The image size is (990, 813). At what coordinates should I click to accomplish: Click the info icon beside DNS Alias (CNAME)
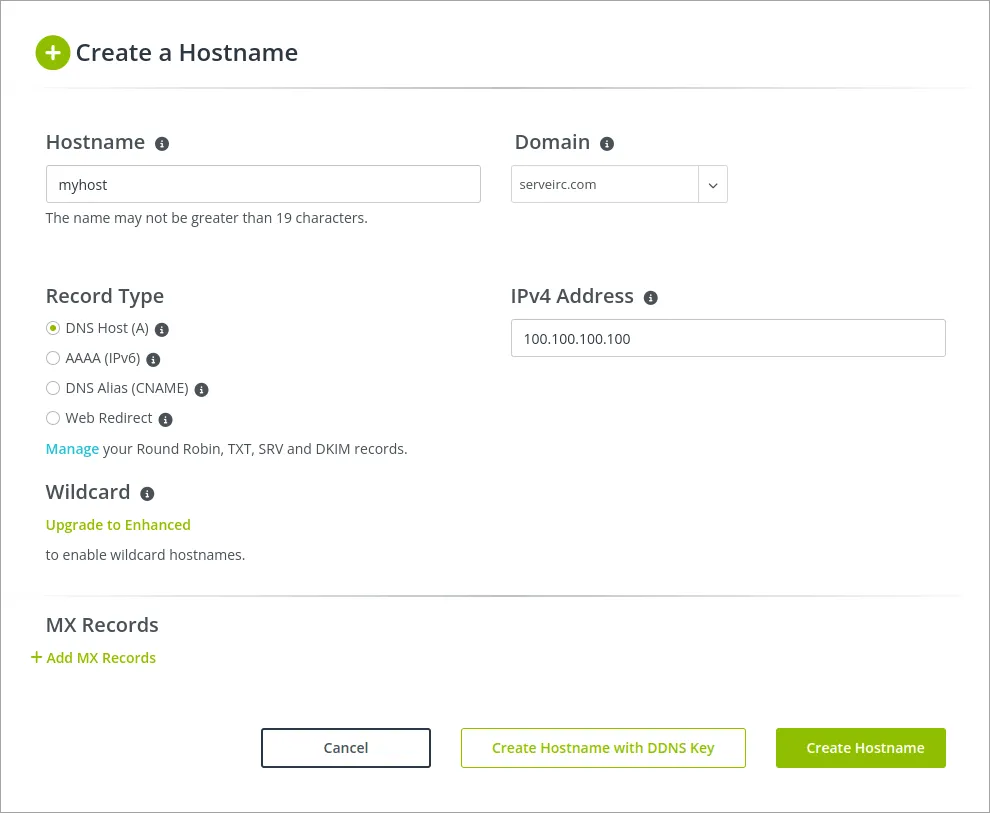[201, 390]
